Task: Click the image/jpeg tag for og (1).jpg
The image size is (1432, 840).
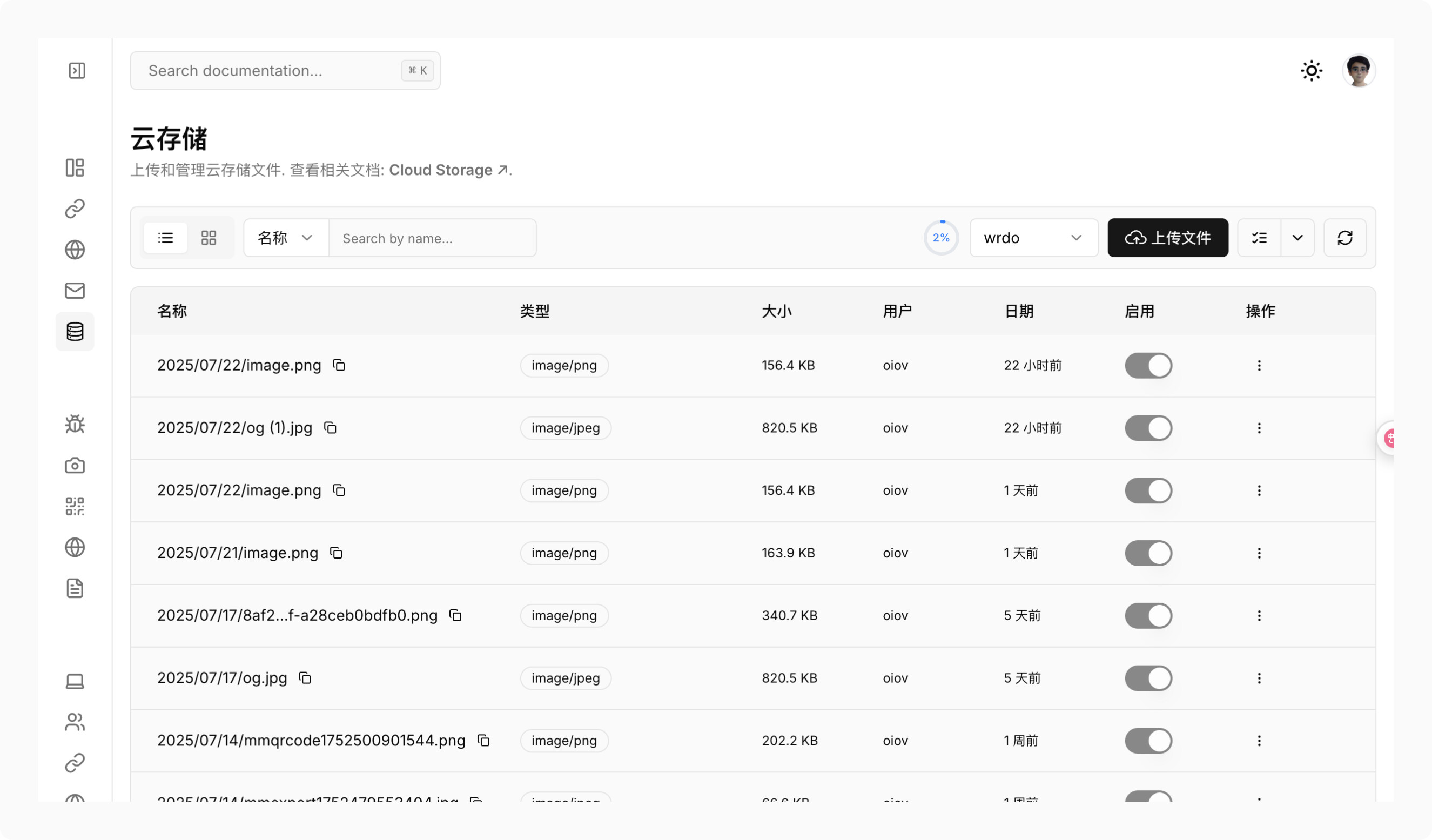Action: click(x=566, y=428)
